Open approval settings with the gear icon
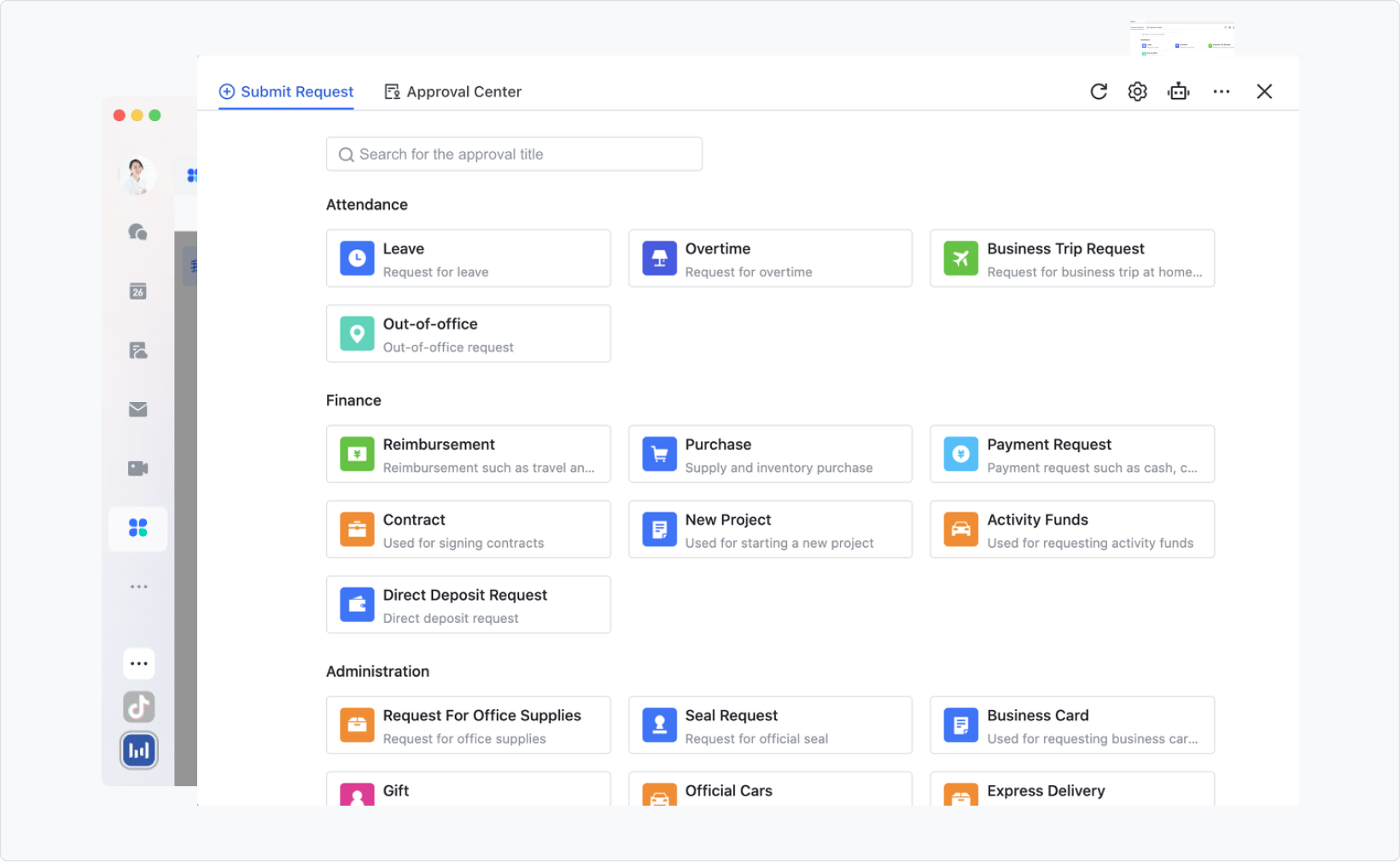The height and width of the screenshot is (862, 1400). click(x=1137, y=91)
